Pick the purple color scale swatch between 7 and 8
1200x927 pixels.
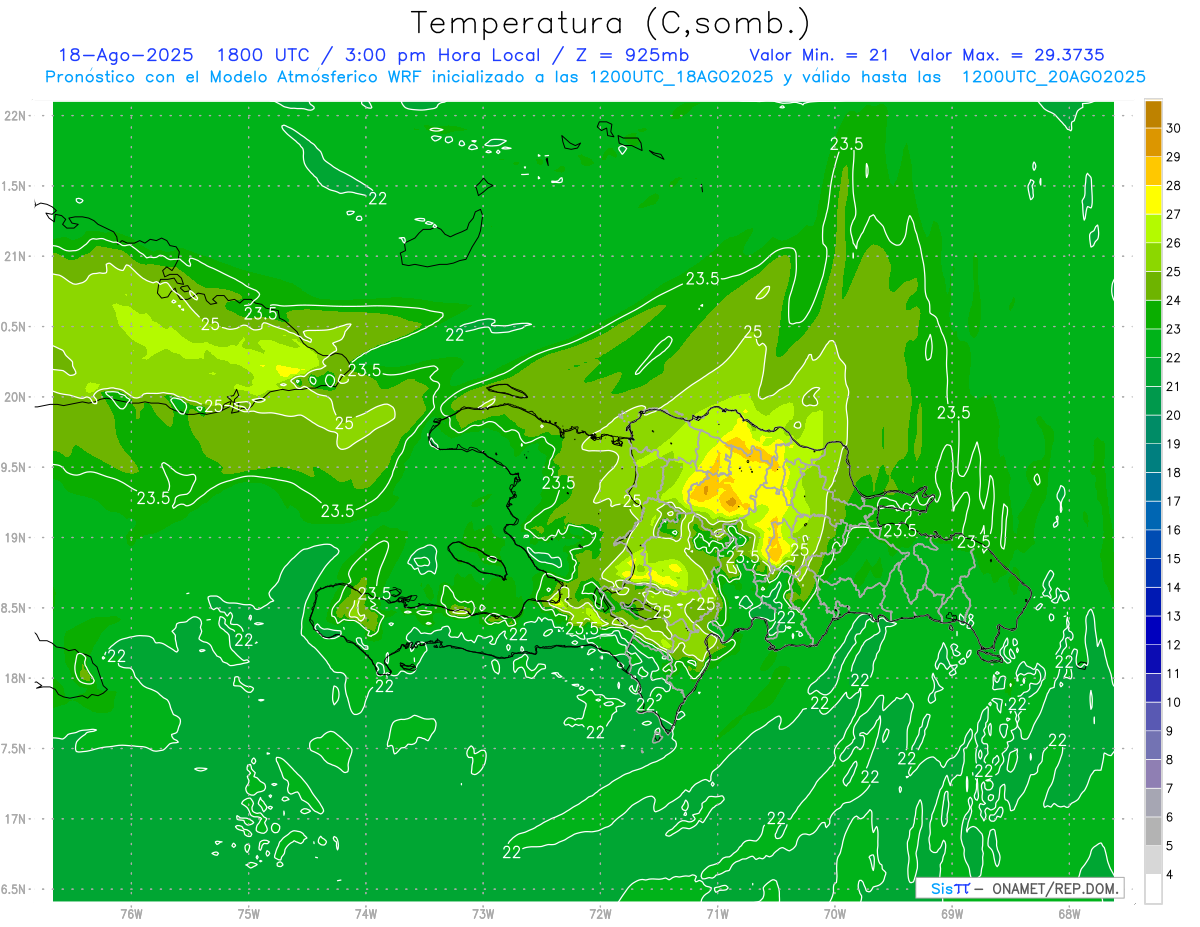click(1153, 774)
